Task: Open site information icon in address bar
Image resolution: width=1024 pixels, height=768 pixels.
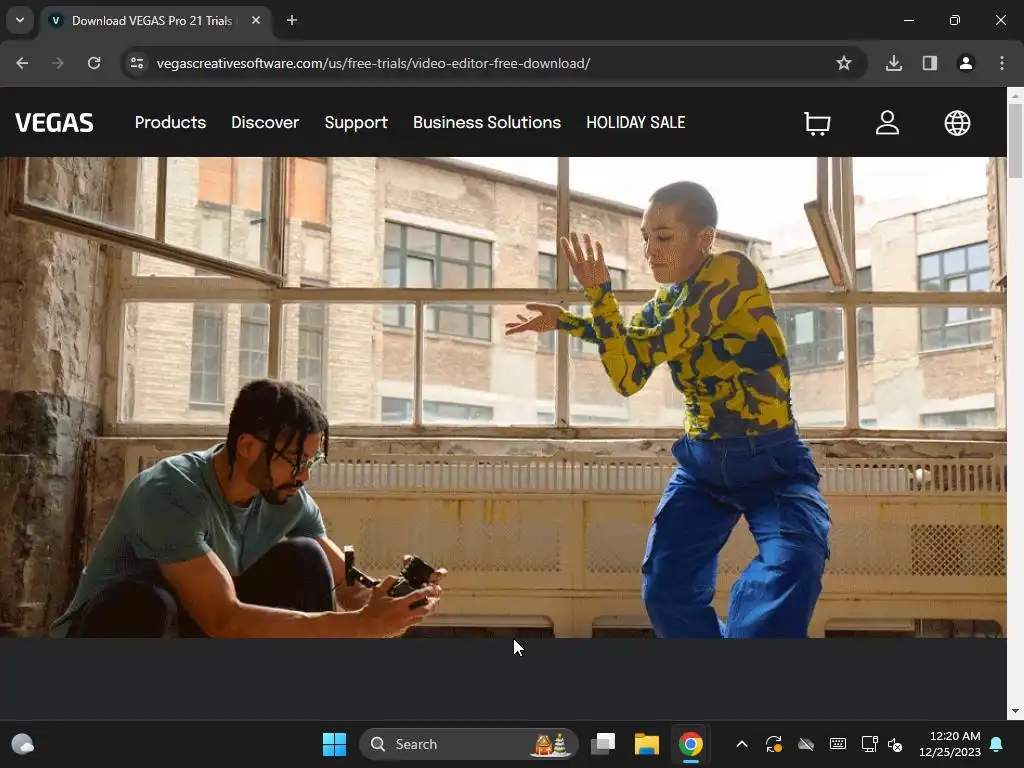Action: [x=137, y=63]
